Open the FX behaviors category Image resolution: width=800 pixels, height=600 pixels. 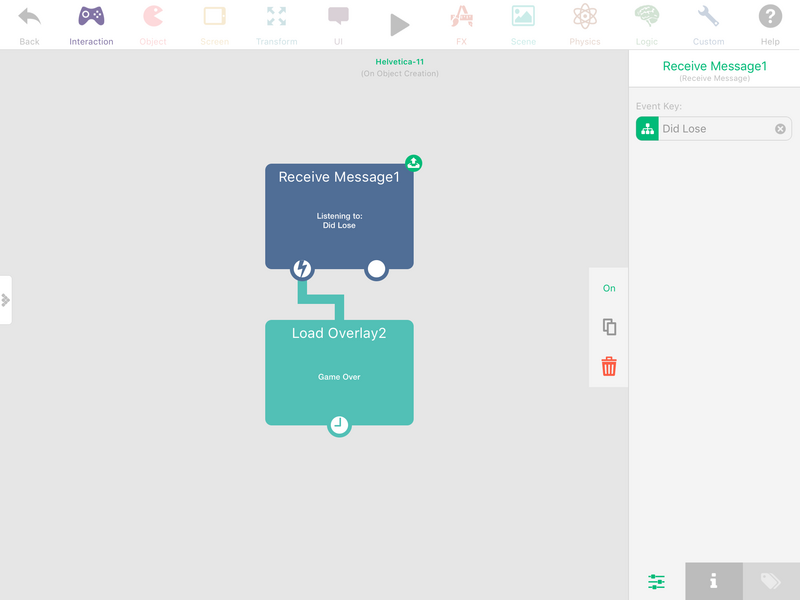coord(461,26)
